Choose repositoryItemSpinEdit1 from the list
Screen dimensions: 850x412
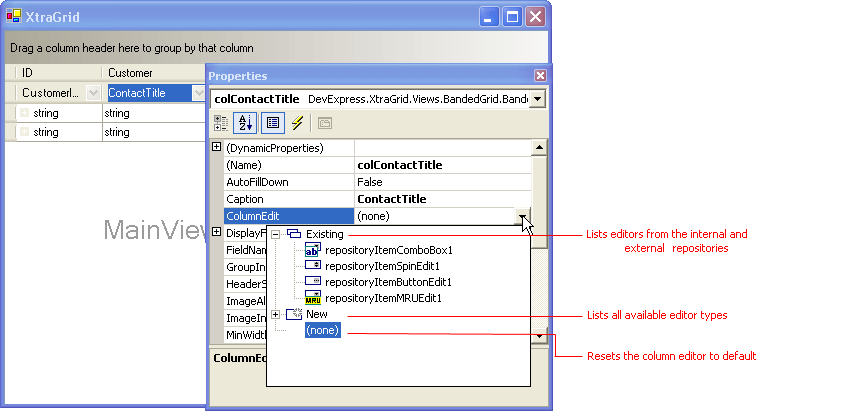point(382,266)
